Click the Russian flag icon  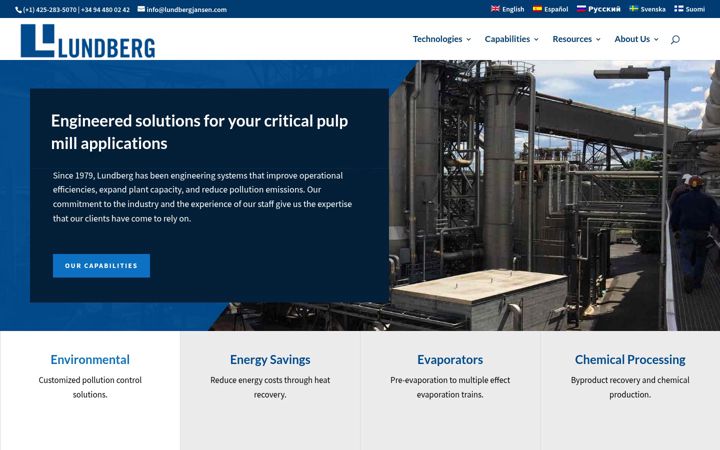pos(581,9)
